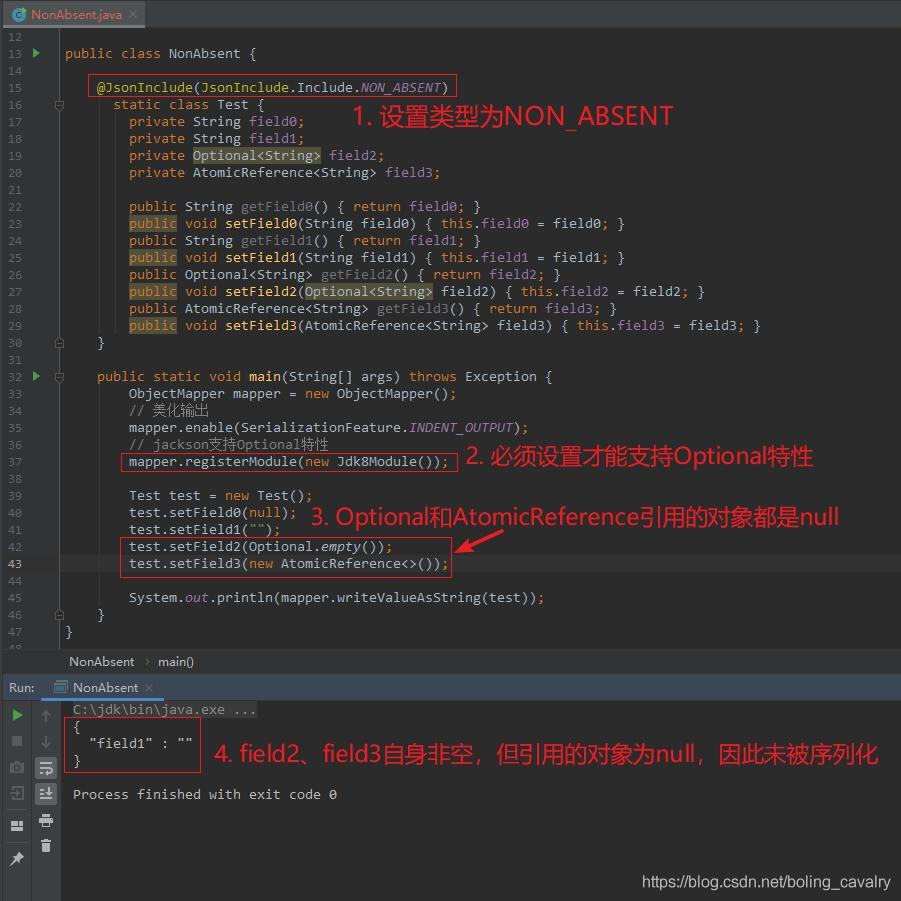Switch to the NonAbsent run tab

(104, 687)
